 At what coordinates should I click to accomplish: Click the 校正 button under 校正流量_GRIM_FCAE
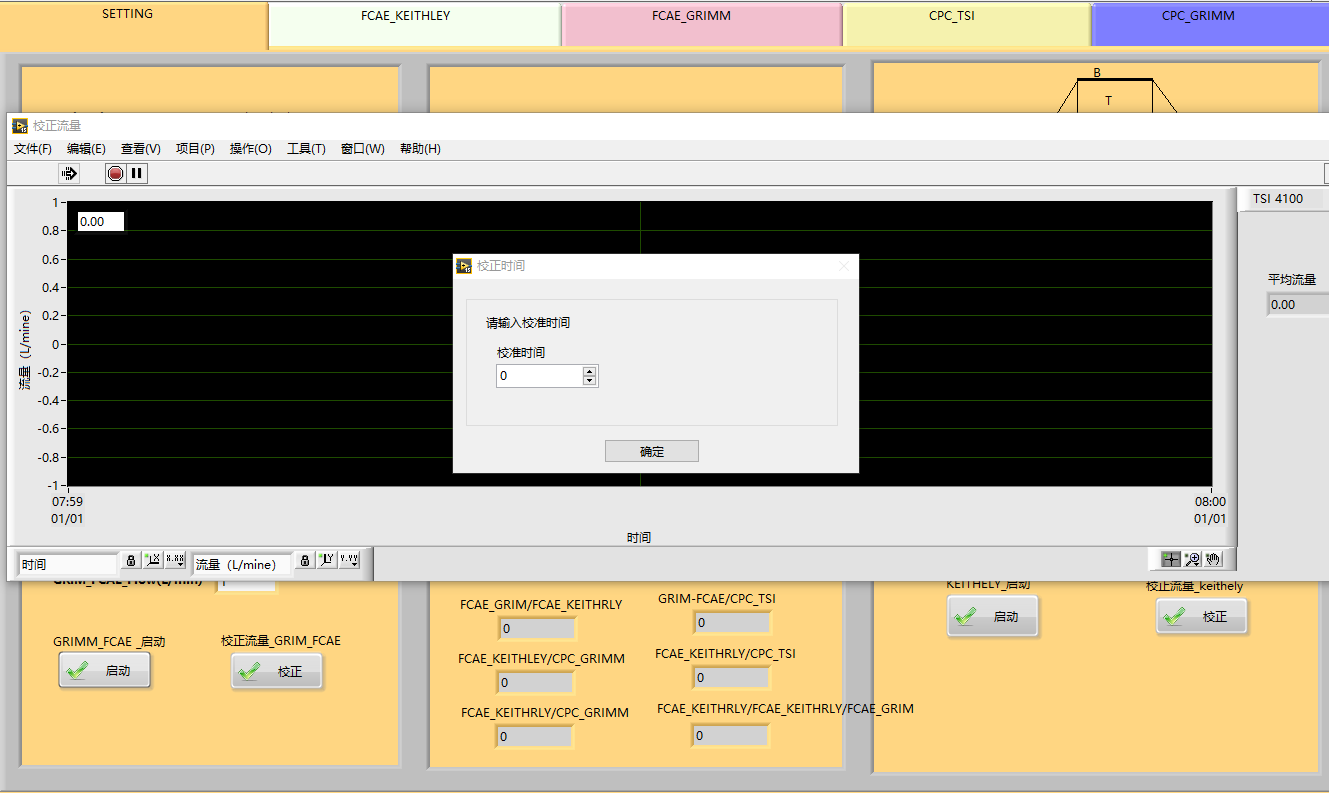click(278, 672)
